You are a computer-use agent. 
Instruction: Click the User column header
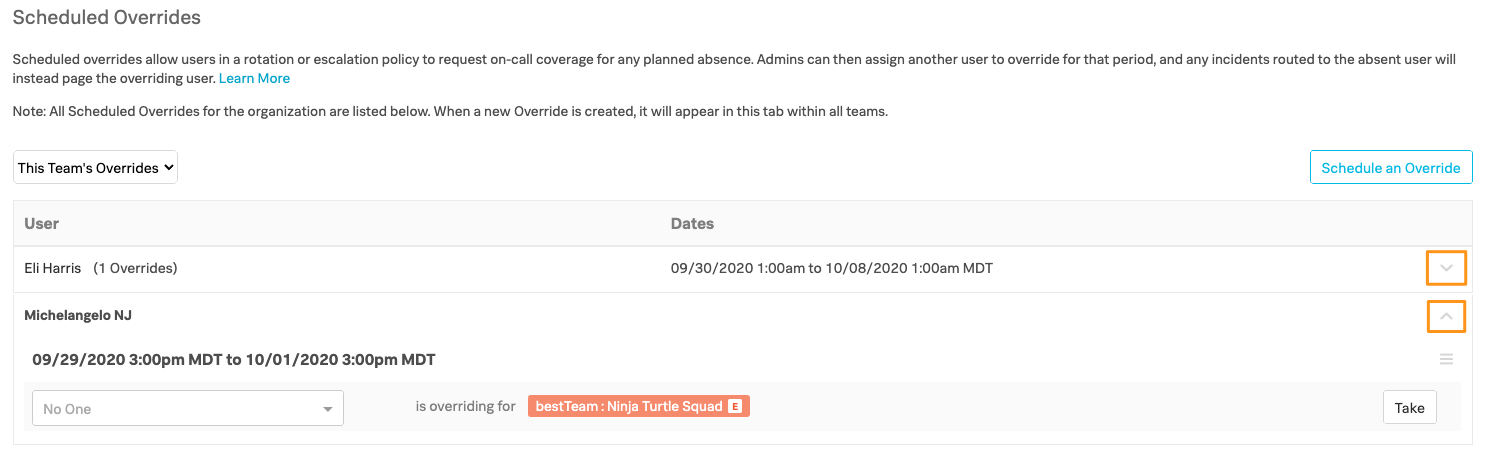point(42,224)
